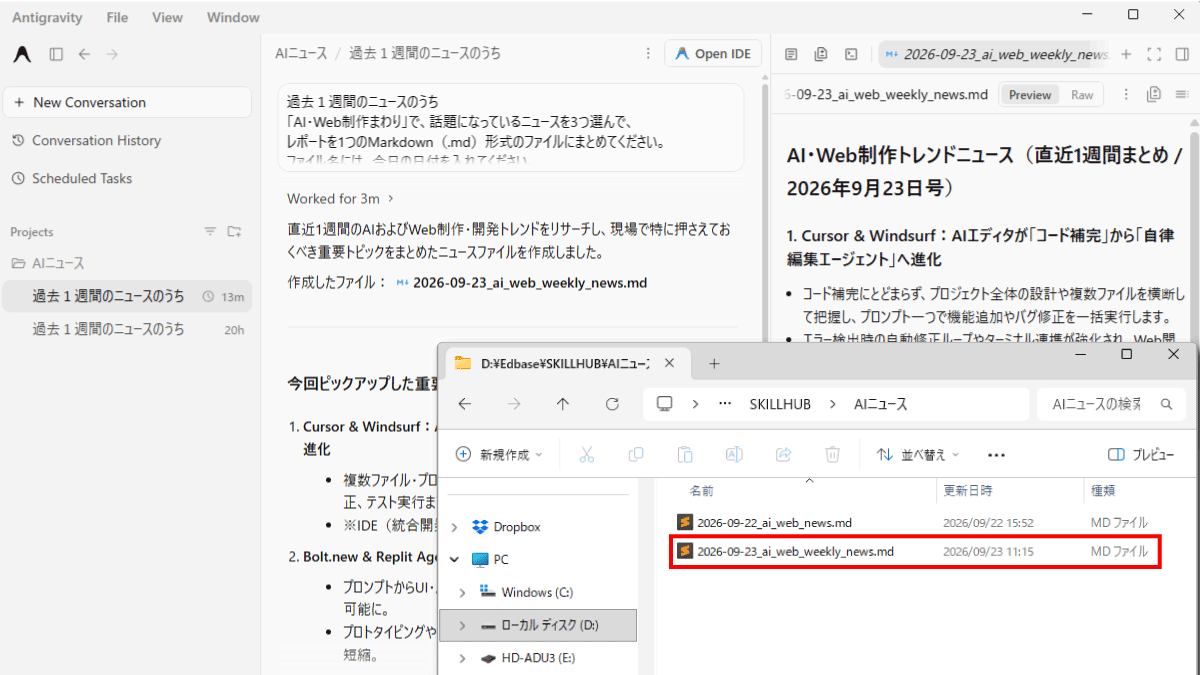Open conversation options three-dot menu

(x=647, y=54)
